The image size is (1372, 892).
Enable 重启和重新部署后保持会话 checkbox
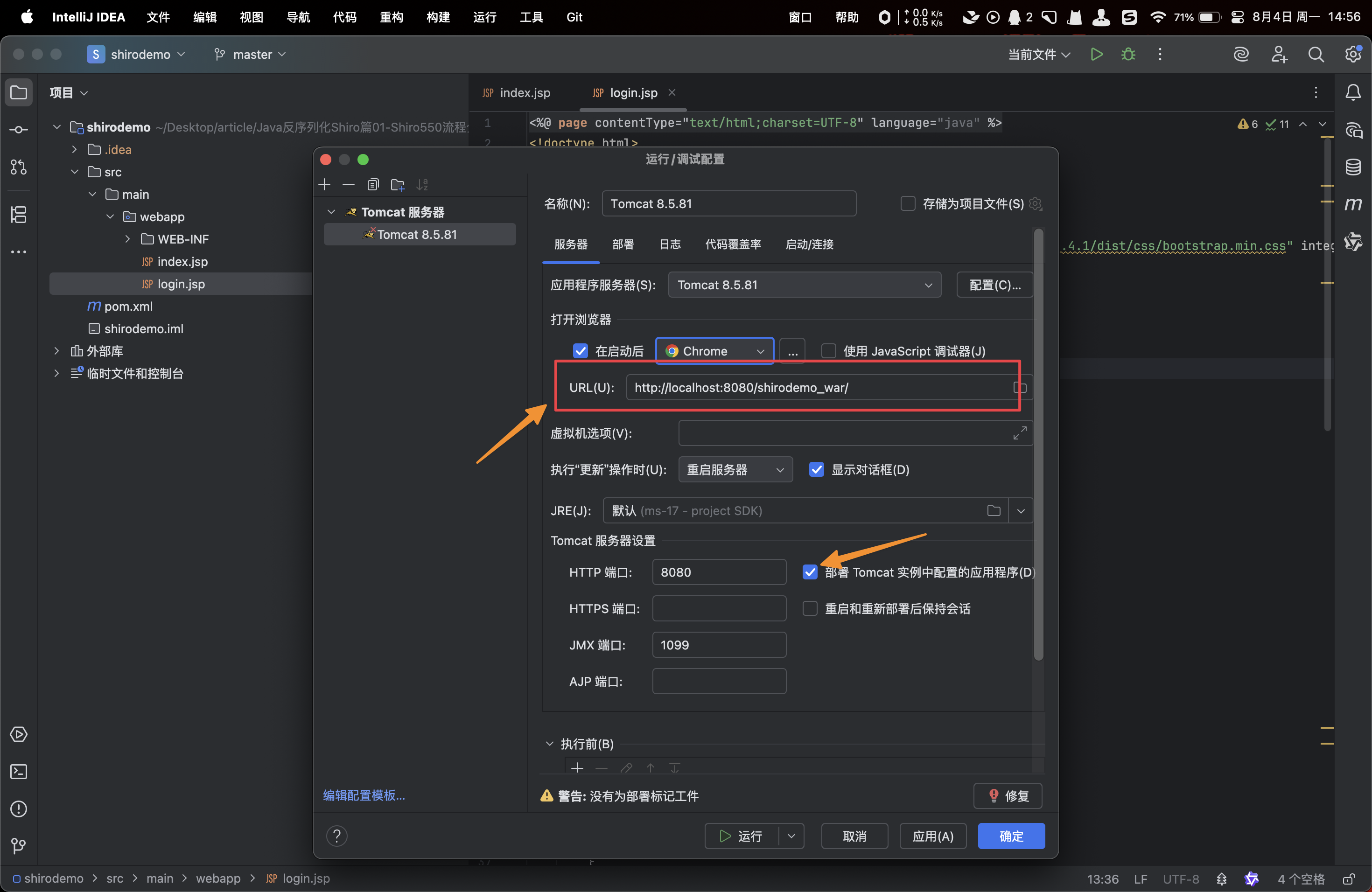tap(809, 608)
